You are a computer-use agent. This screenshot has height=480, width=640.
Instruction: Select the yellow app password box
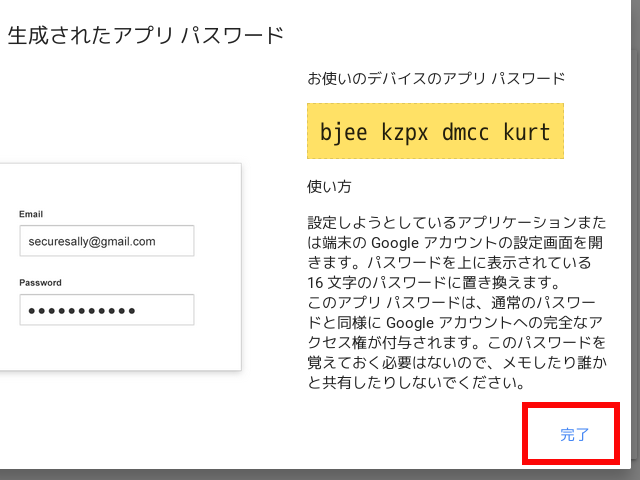pos(435,133)
